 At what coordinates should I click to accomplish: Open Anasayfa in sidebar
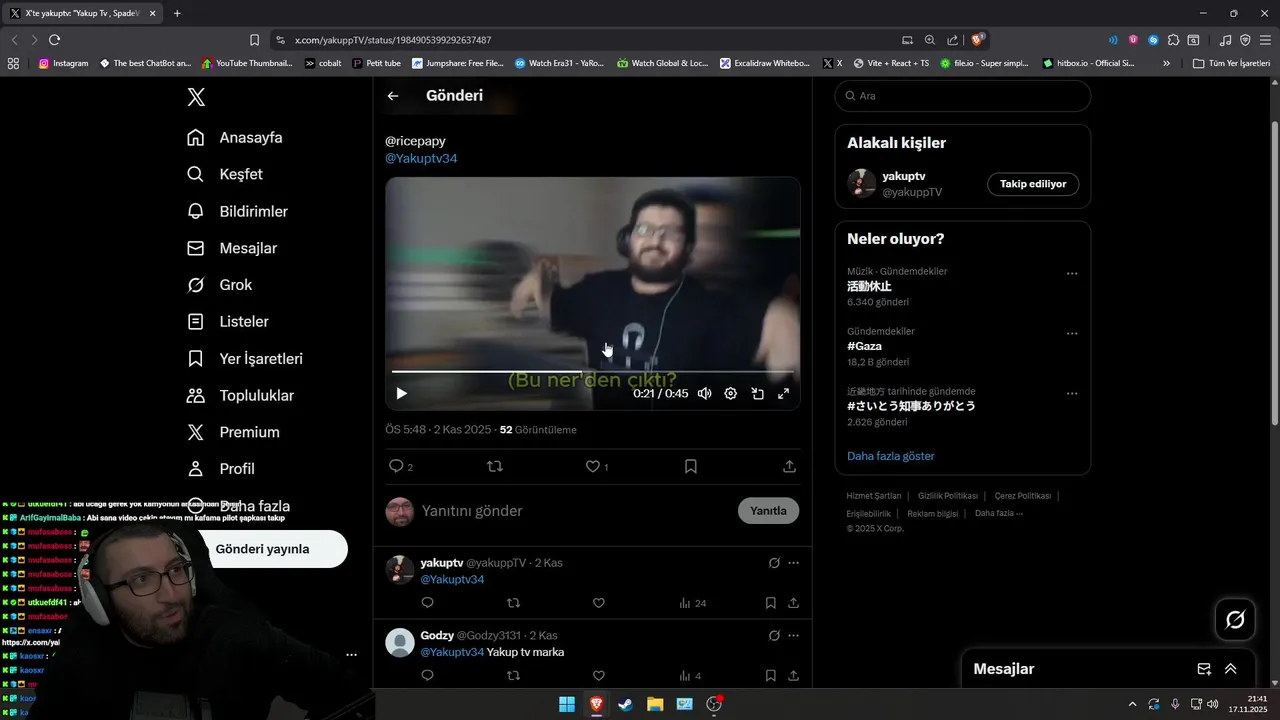coord(235,138)
